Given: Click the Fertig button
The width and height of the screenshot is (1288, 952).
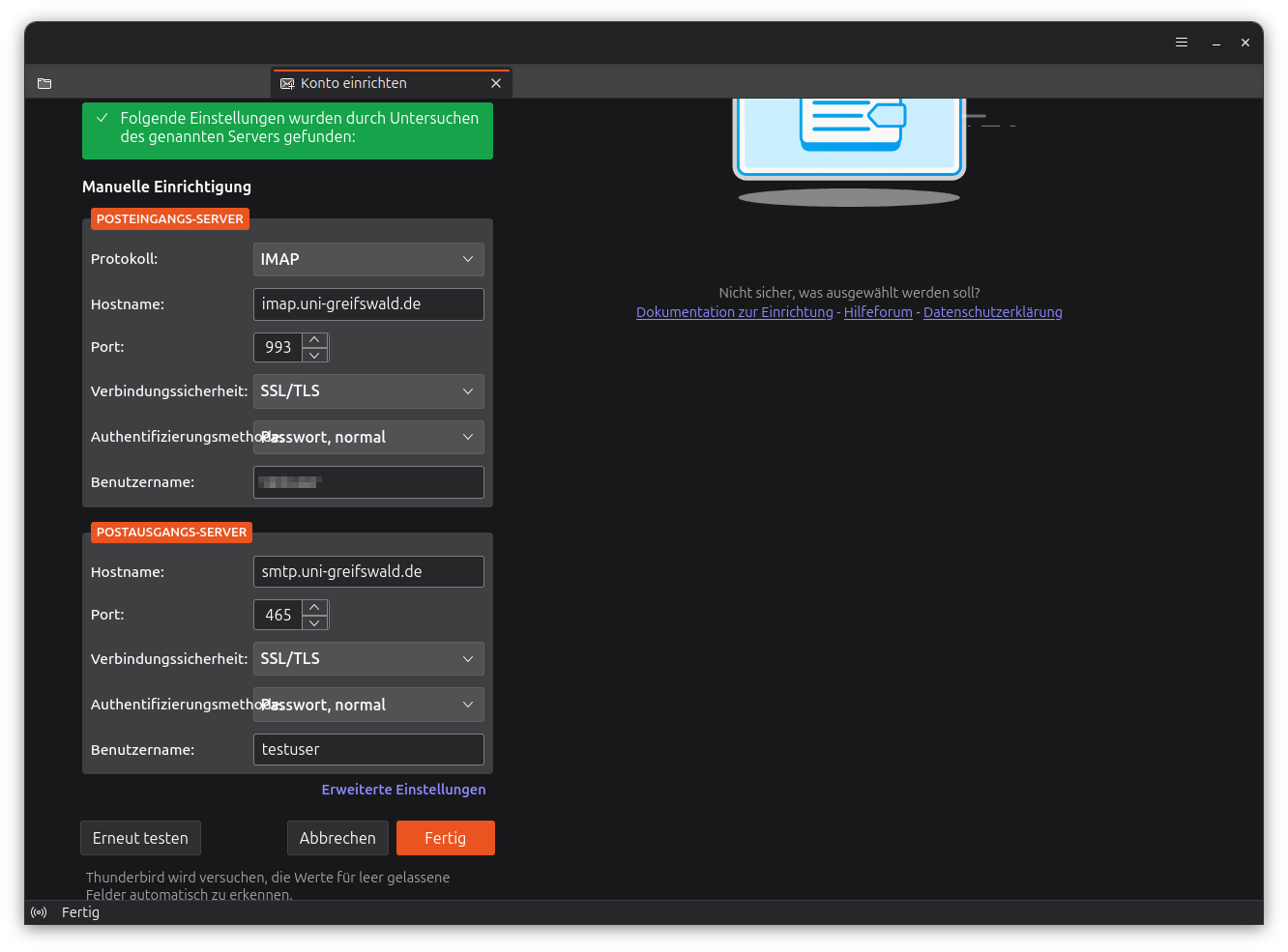Looking at the screenshot, I should (x=445, y=838).
